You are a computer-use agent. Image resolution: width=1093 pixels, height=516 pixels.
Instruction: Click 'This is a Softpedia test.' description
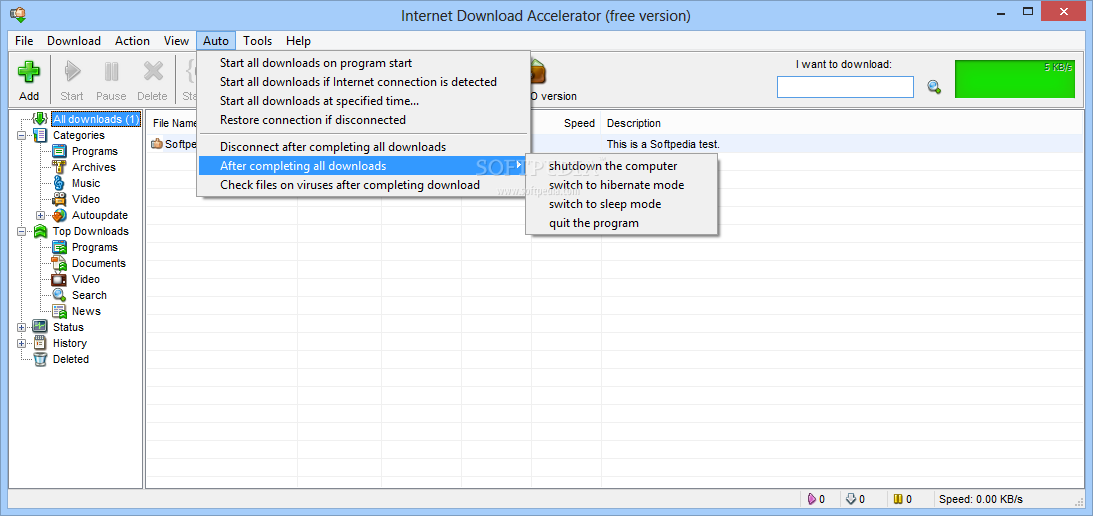pyautogui.click(x=663, y=144)
